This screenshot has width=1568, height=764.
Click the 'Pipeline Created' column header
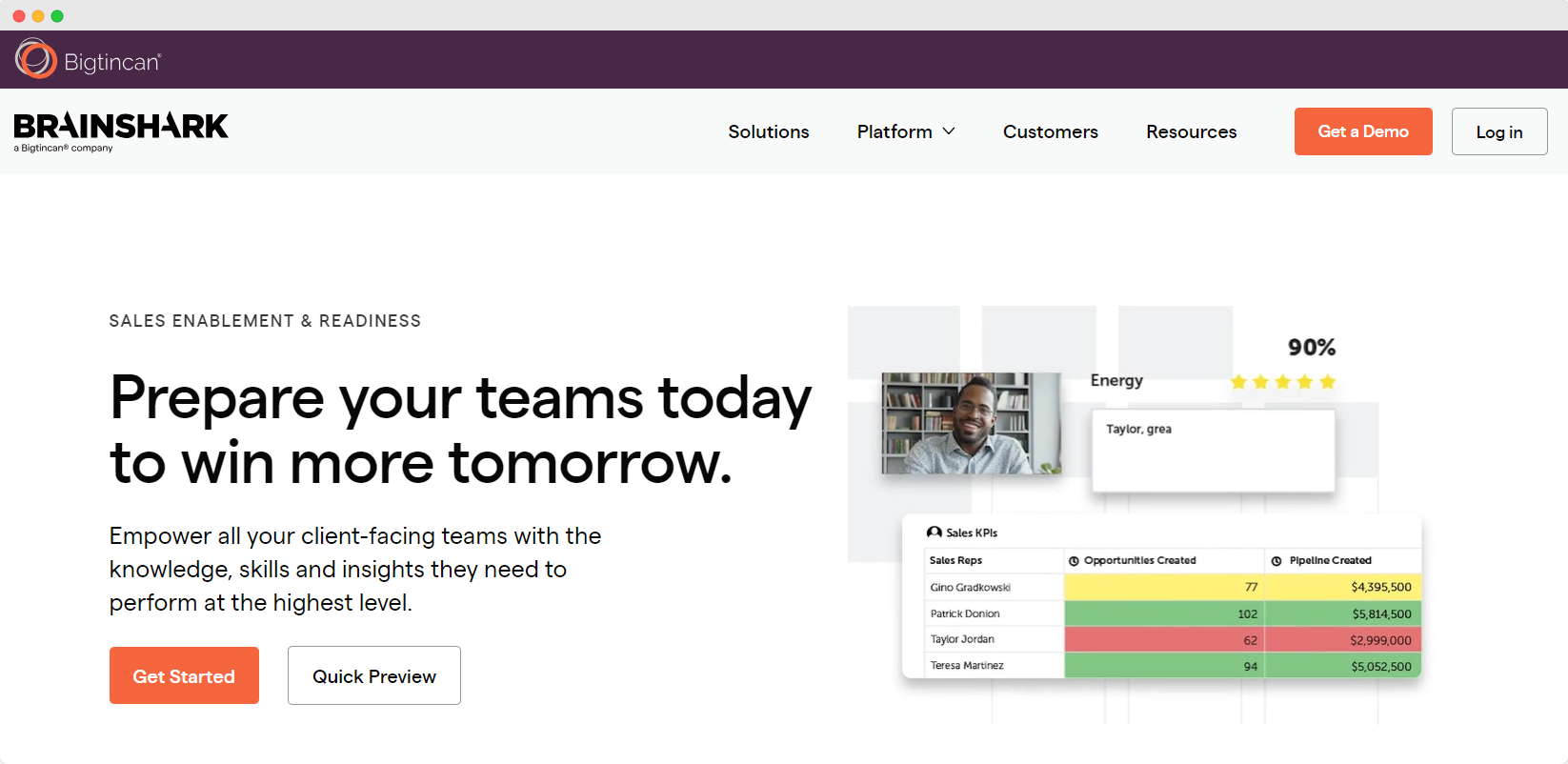tap(1331, 560)
